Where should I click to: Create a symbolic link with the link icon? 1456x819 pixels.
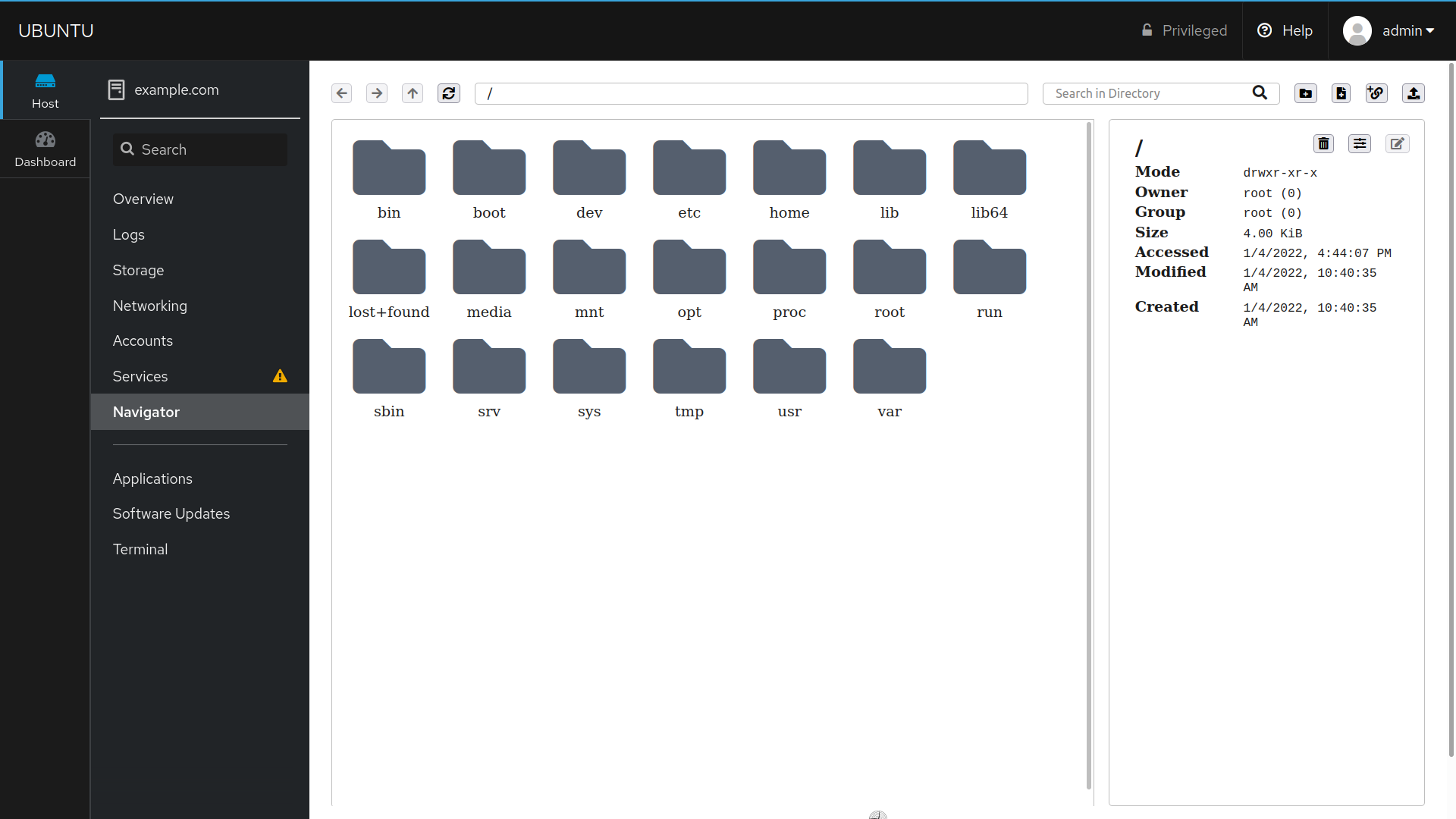(1376, 93)
